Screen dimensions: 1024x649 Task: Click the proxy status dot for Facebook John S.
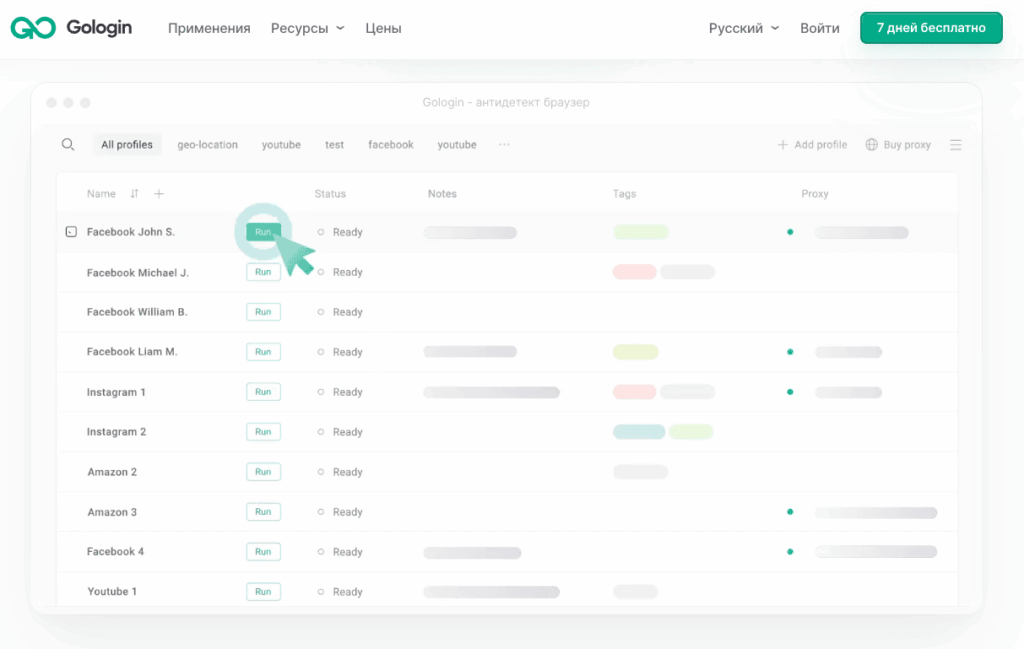790,232
